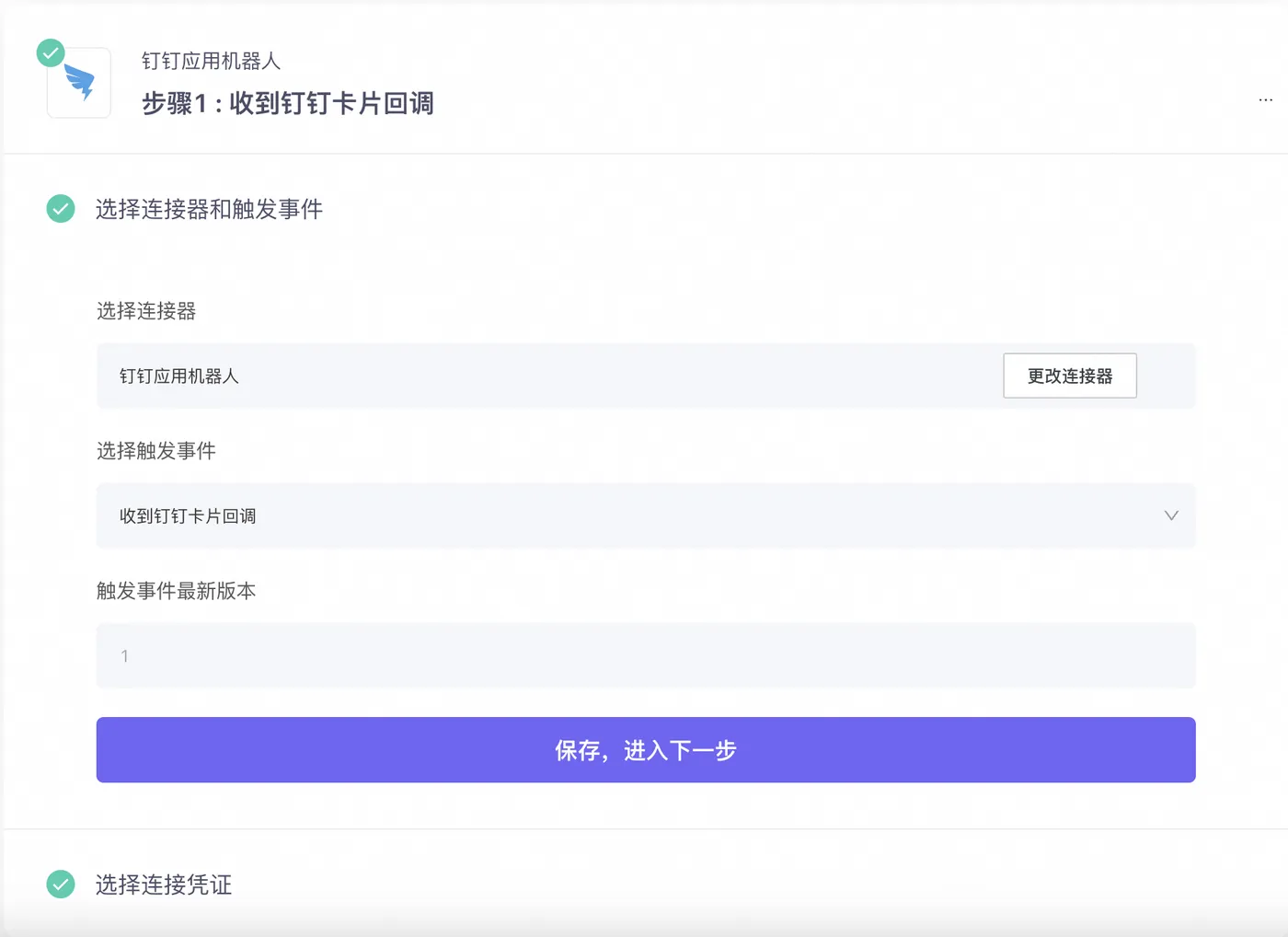Viewport: 1288px width, 937px height.
Task: Click 保存，进入下一步 button
Action: tap(646, 750)
